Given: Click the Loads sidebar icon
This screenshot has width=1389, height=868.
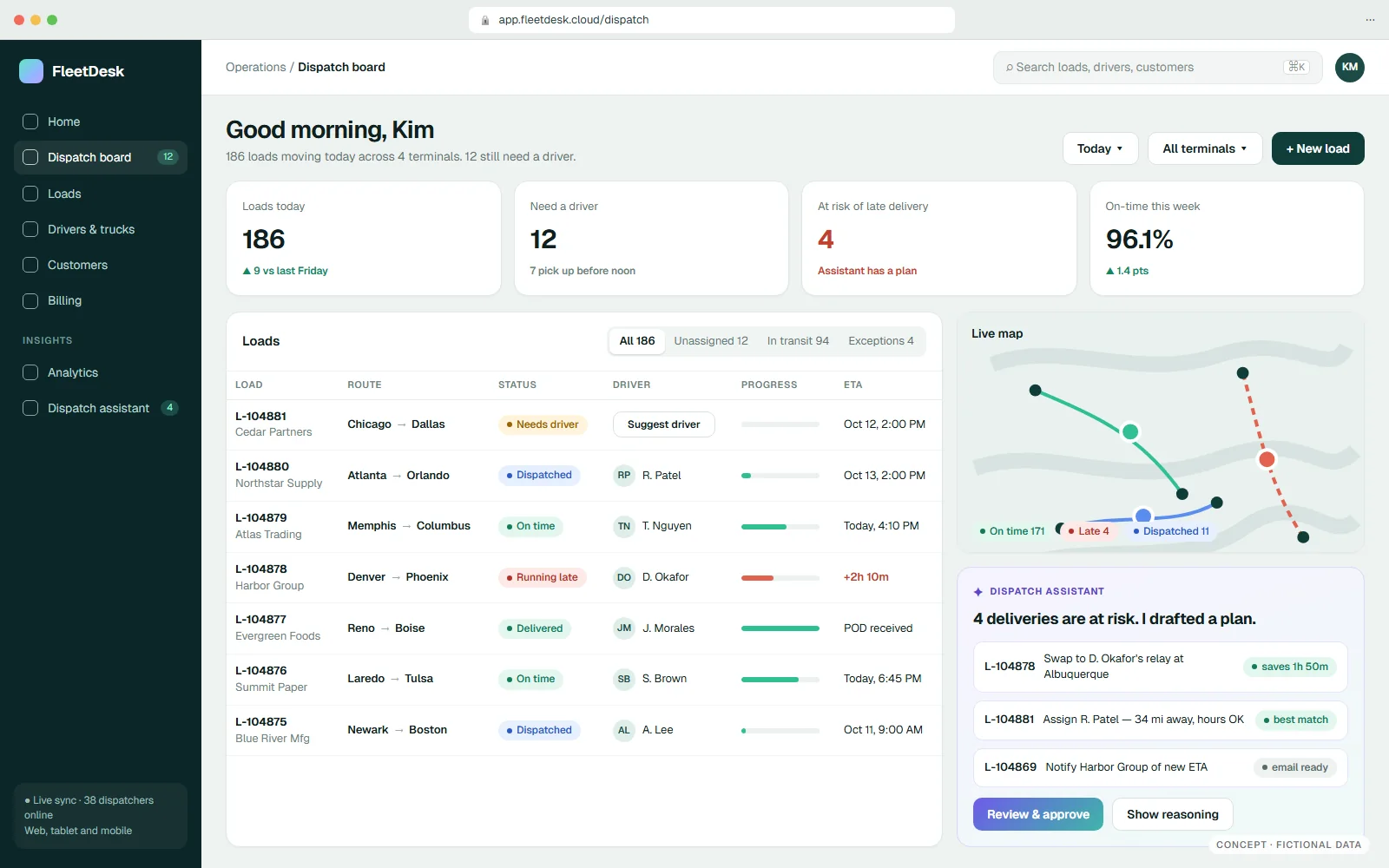Looking at the screenshot, I should click(x=30, y=194).
